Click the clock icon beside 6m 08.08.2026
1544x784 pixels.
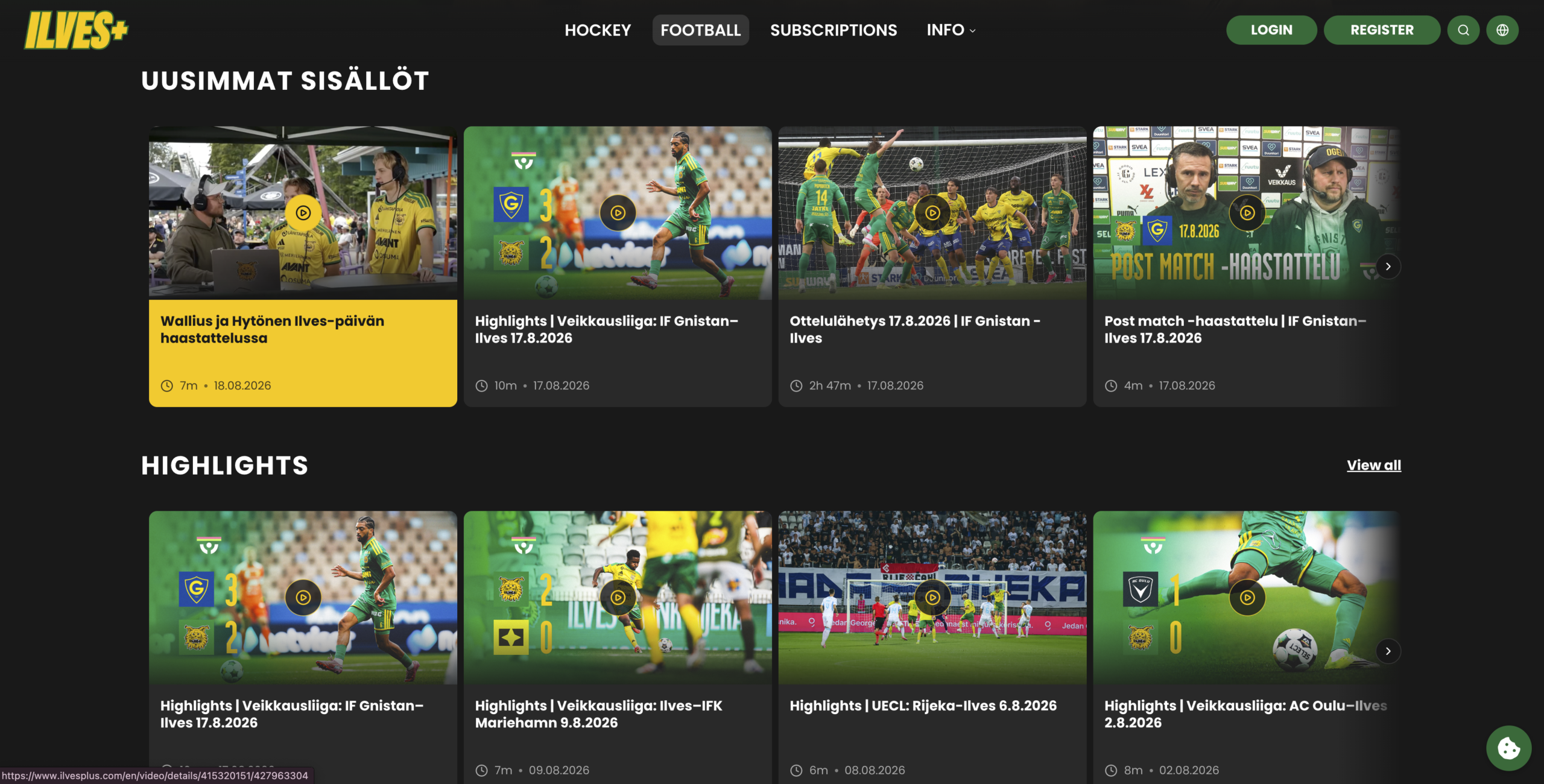[796, 771]
